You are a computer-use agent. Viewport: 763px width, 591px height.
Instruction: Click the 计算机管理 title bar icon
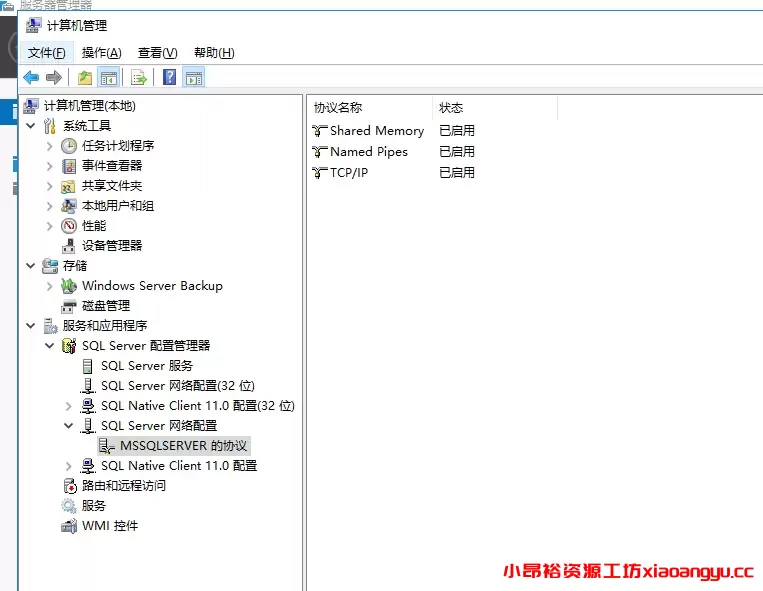tap(33, 25)
